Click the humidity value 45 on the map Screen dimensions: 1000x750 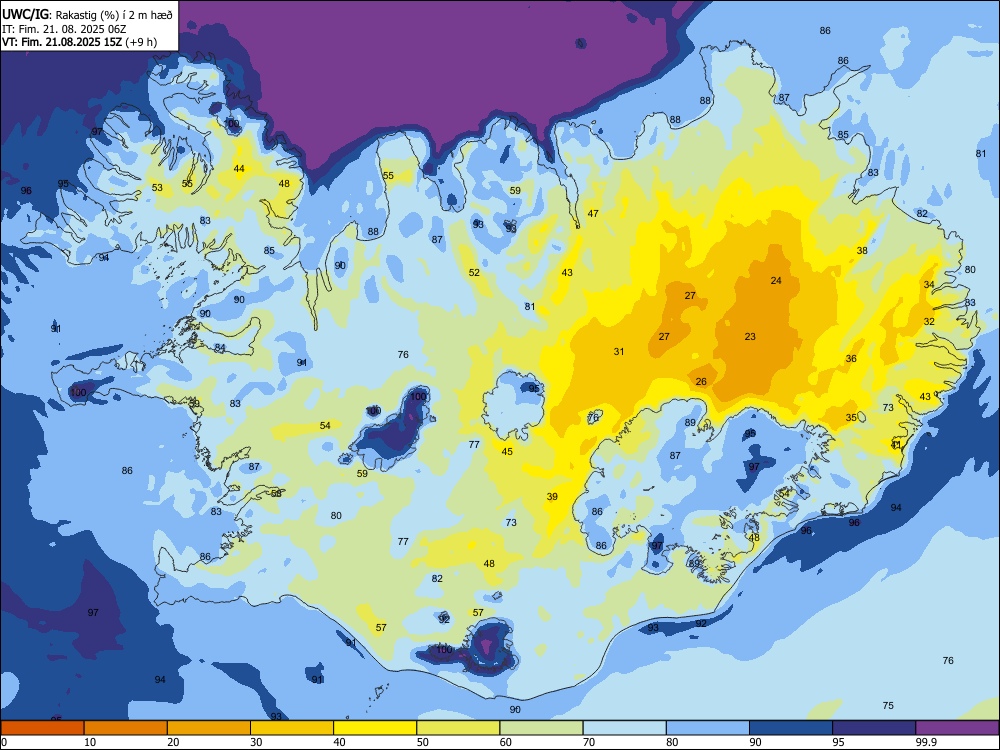pos(507,452)
